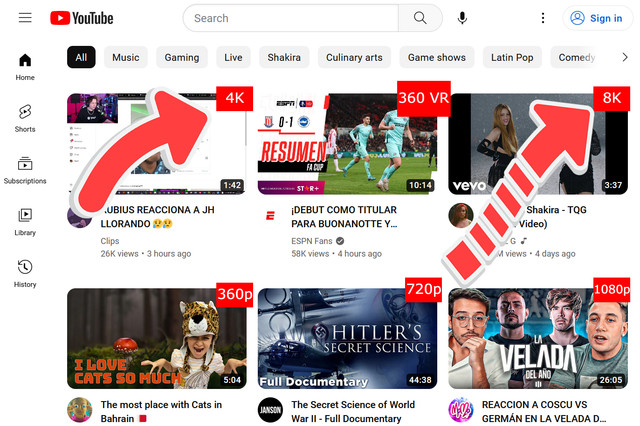Open the JANSON channel avatar

coord(270,410)
